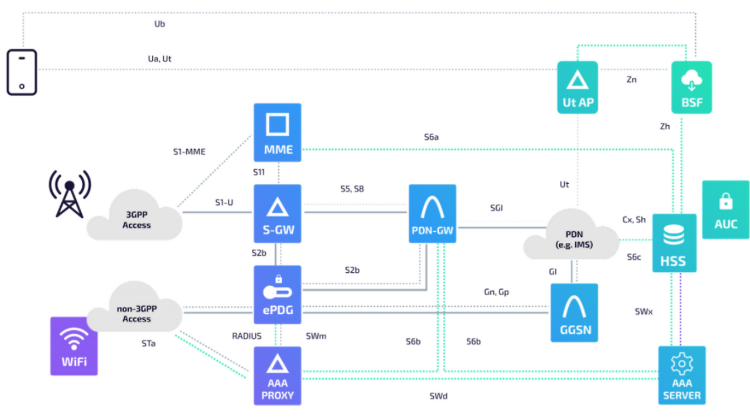This screenshot has width=750, height=417.
Task: Click the Ub interface label
Action: point(160,24)
